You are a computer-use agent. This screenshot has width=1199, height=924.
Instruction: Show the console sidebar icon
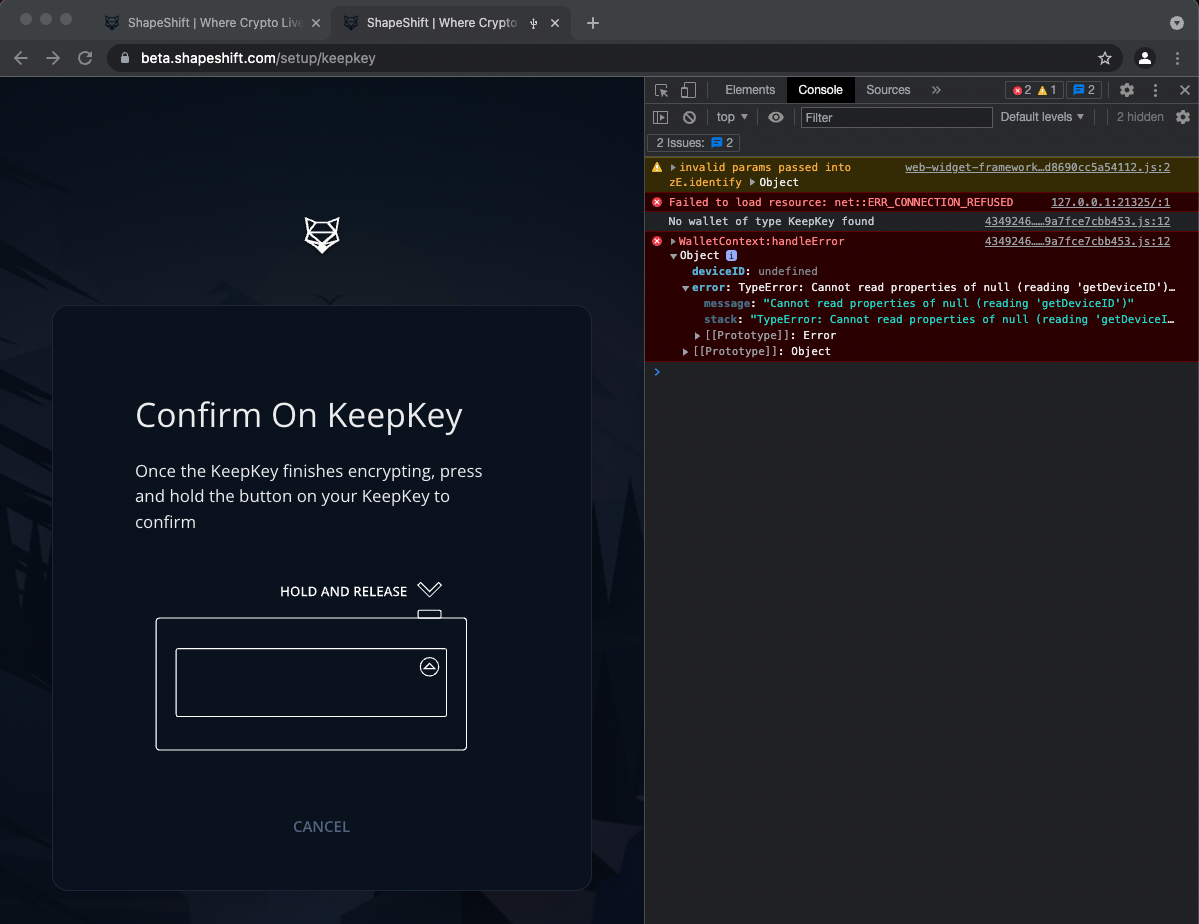pyautogui.click(x=661, y=117)
